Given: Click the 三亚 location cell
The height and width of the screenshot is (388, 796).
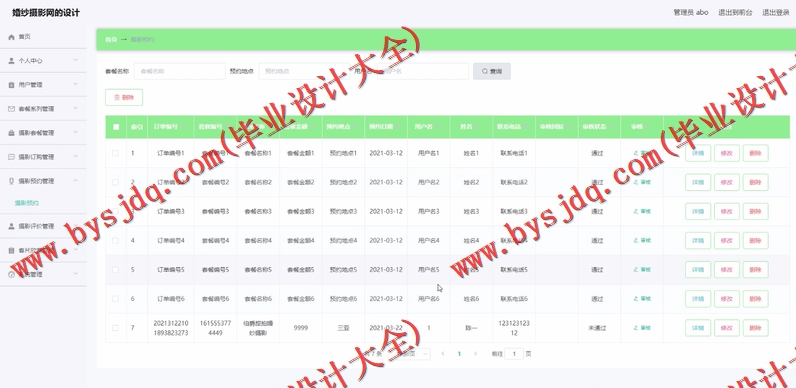Looking at the screenshot, I should (344, 328).
